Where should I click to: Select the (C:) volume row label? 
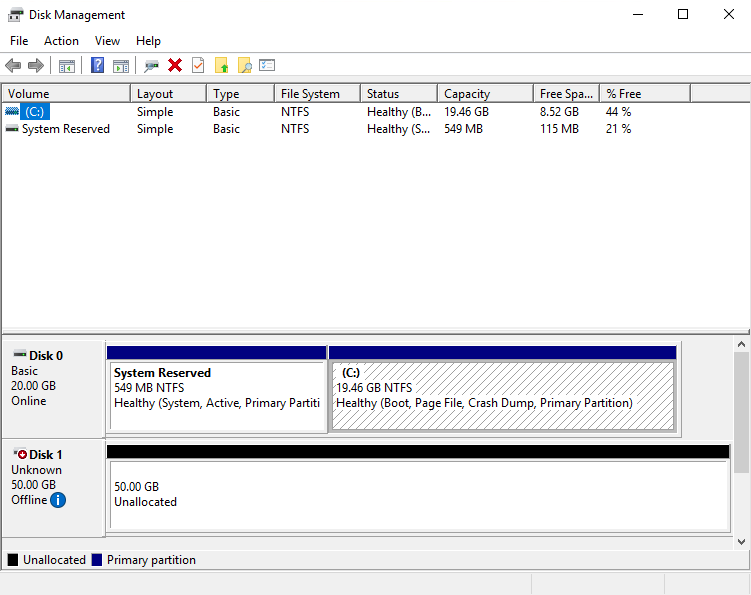(34, 112)
